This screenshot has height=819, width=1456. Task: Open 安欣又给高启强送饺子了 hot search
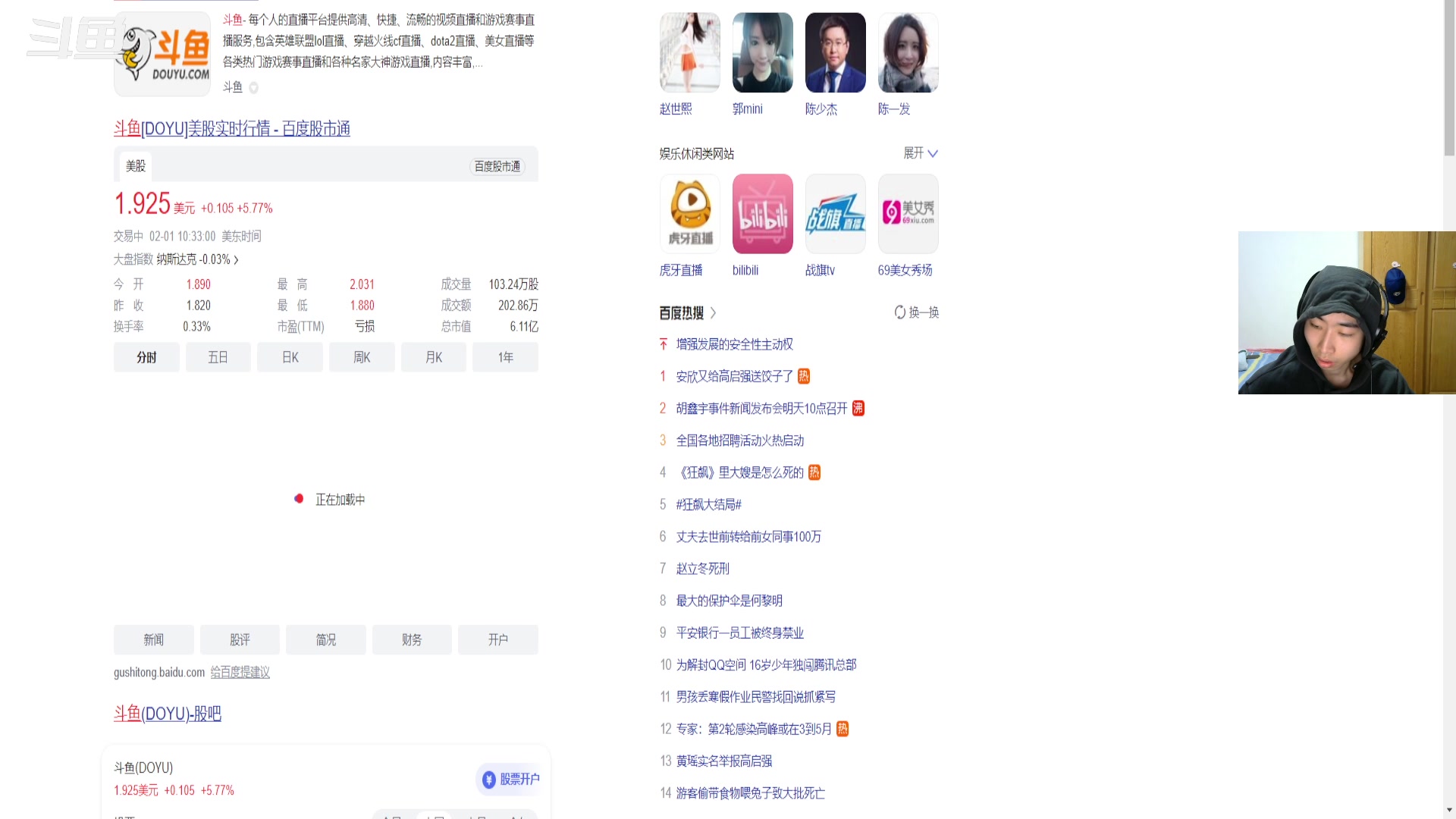pyautogui.click(x=735, y=377)
